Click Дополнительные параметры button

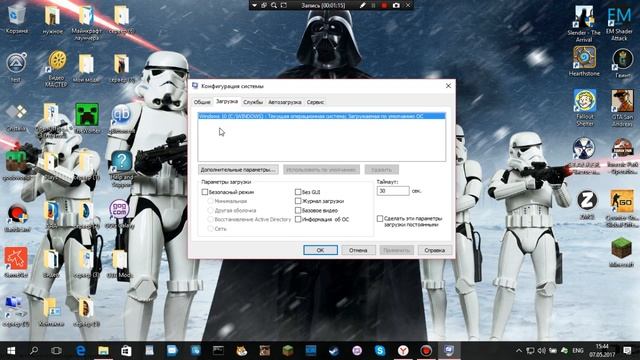238,169
